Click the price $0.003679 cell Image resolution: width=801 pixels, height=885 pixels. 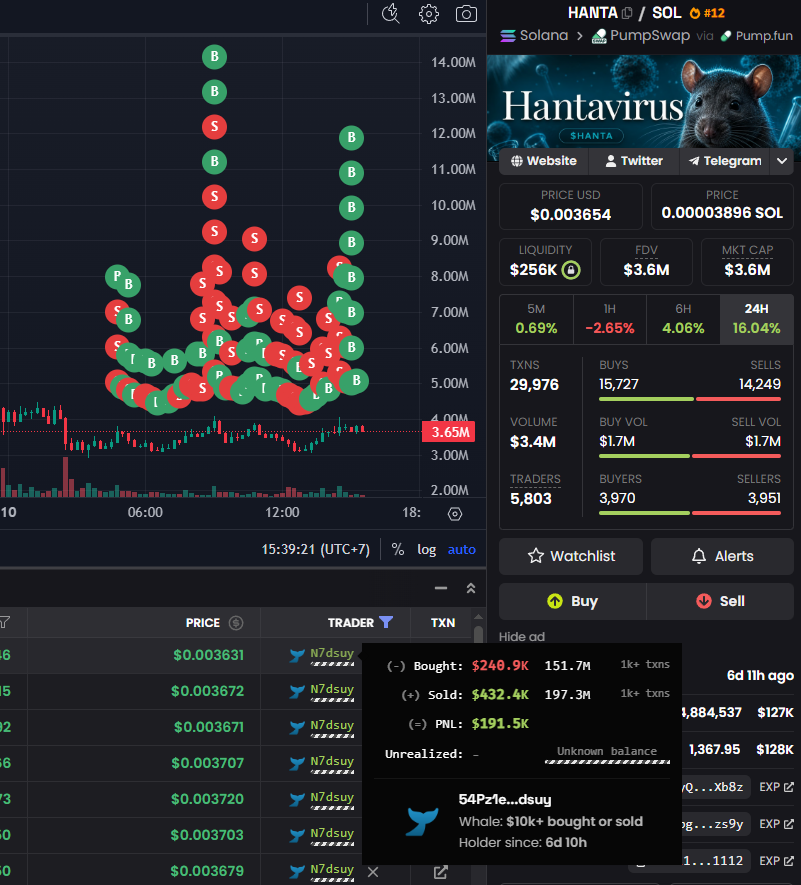pyautogui.click(x=207, y=871)
